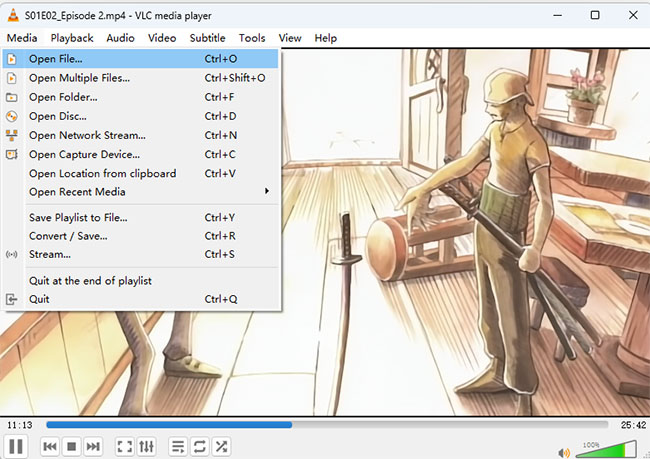
Task: Choose Save Playlist to File...
Action: pyautogui.click(x=141, y=217)
